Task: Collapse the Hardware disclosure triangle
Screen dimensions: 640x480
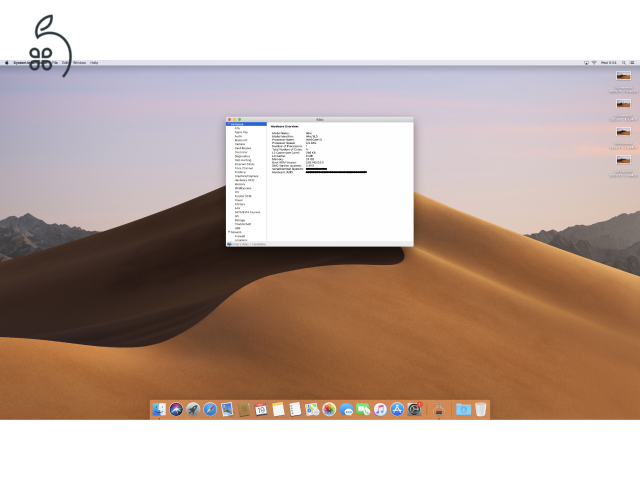Action: [x=229, y=124]
